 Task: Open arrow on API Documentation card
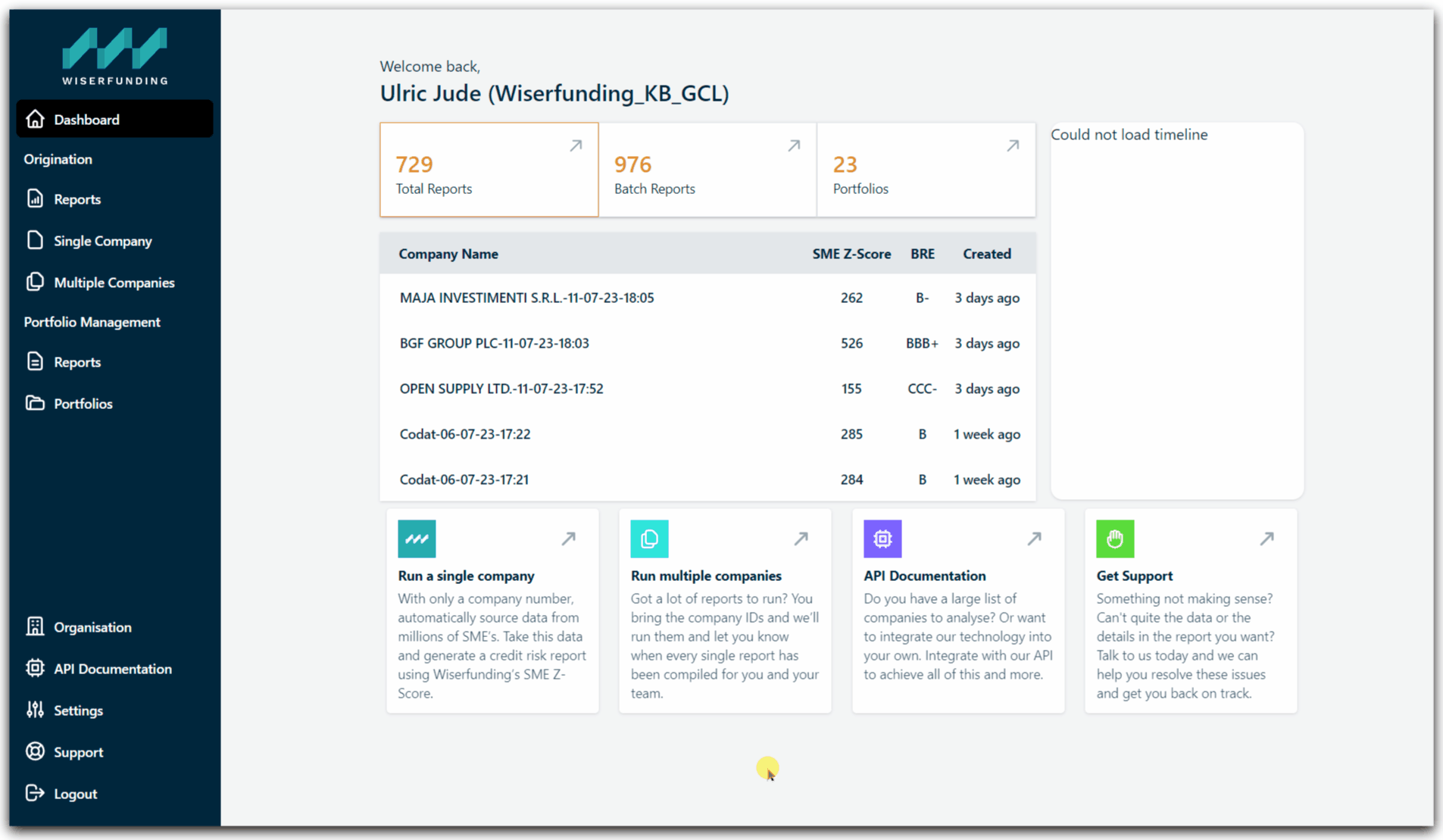(1034, 539)
